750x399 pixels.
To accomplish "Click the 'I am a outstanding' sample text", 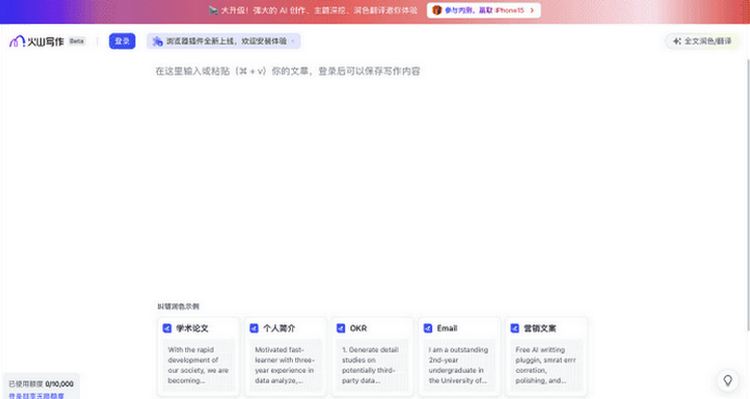I will pyautogui.click(x=459, y=365).
